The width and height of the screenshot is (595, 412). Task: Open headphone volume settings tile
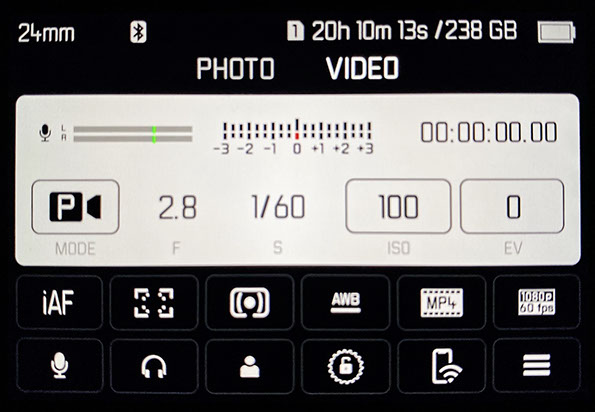154,366
